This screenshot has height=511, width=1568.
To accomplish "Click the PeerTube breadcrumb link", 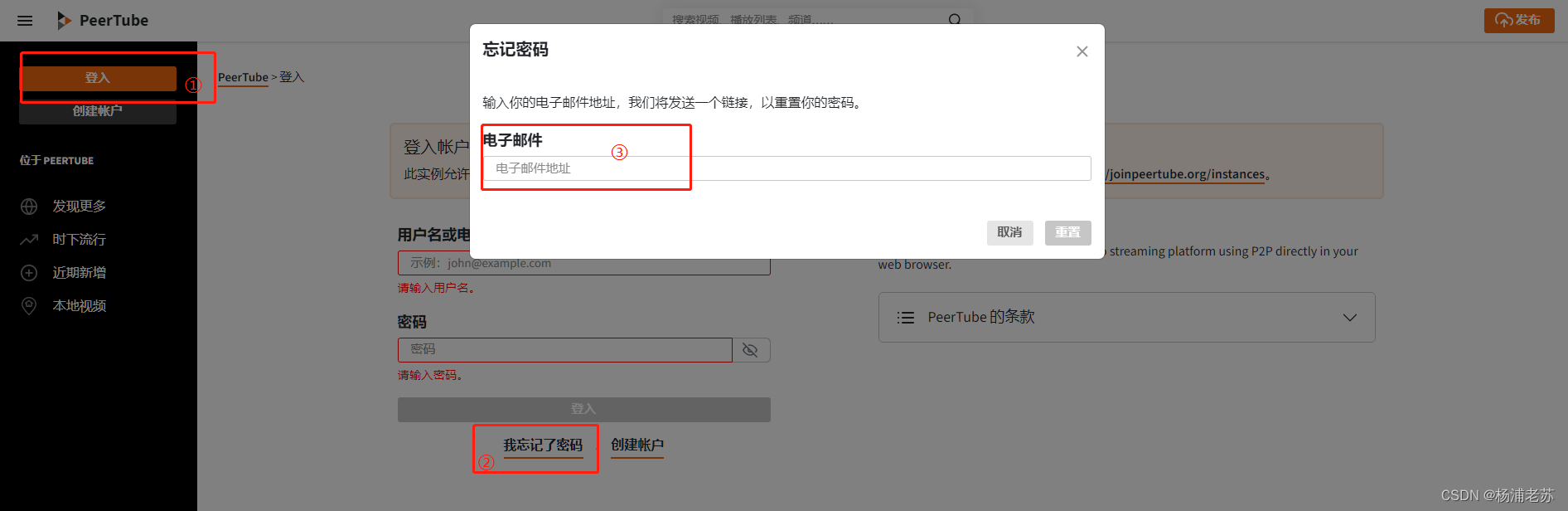I will (x=243, y=77).
